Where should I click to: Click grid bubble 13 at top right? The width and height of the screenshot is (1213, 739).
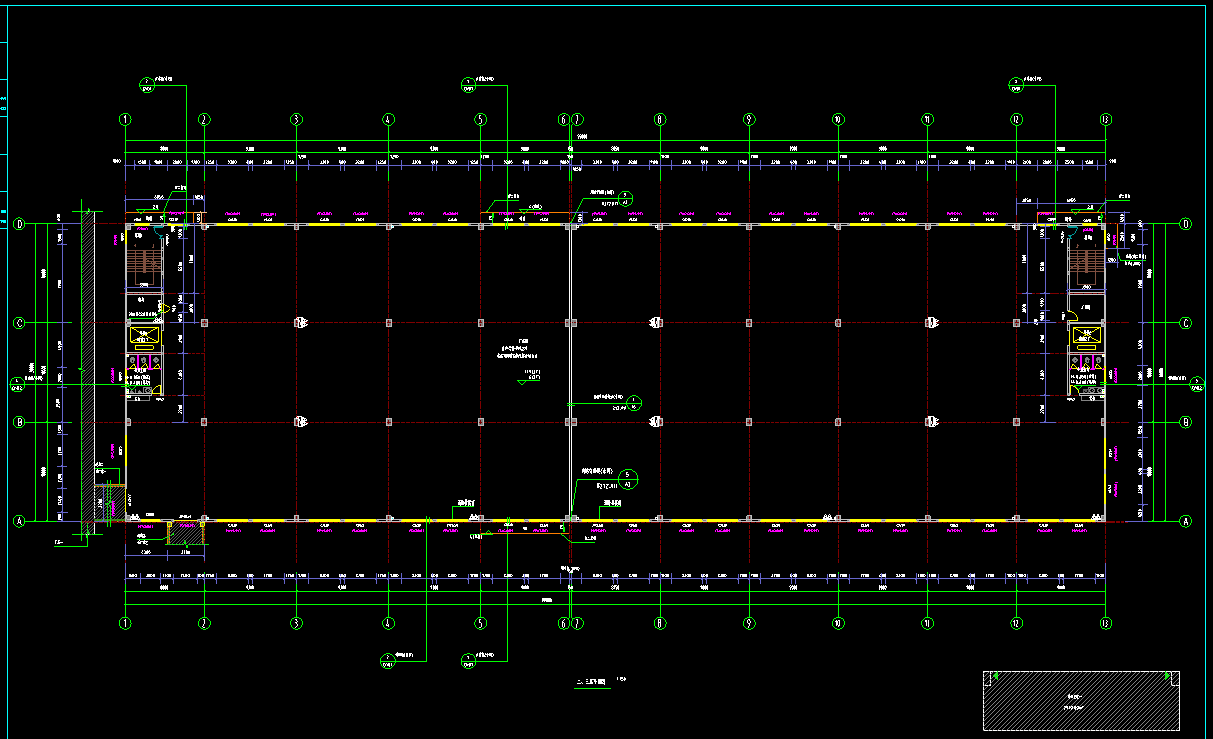(x=1105, y=119)
